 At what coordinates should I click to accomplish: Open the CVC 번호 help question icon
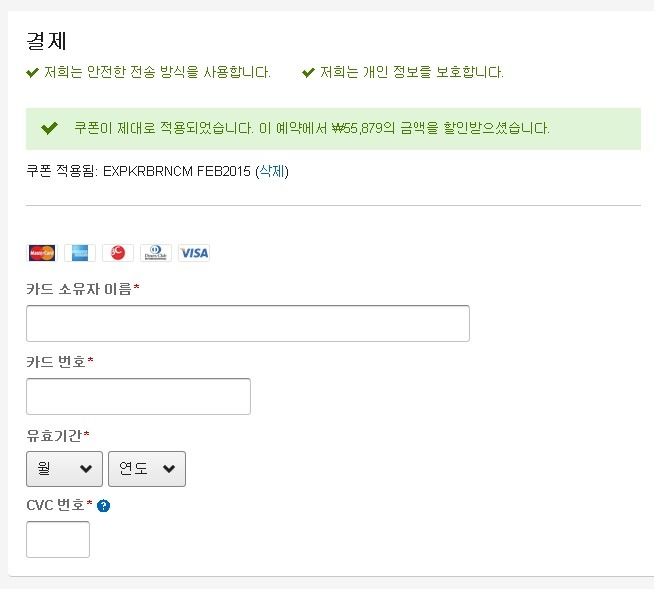point(103,506)
